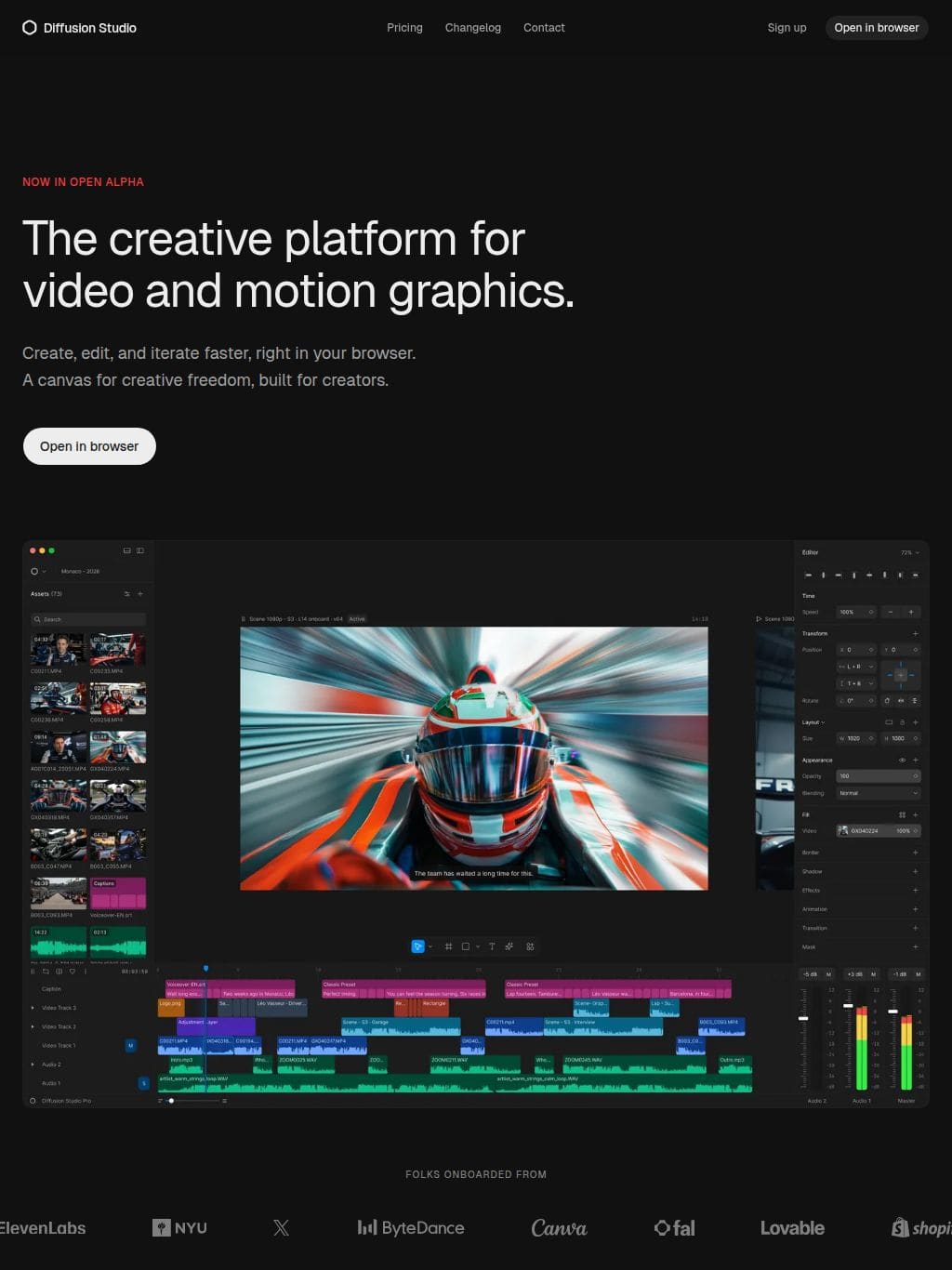Choose the frame grid tool in the canvas toolbar

pyautogui.click(x=448, y=946)
